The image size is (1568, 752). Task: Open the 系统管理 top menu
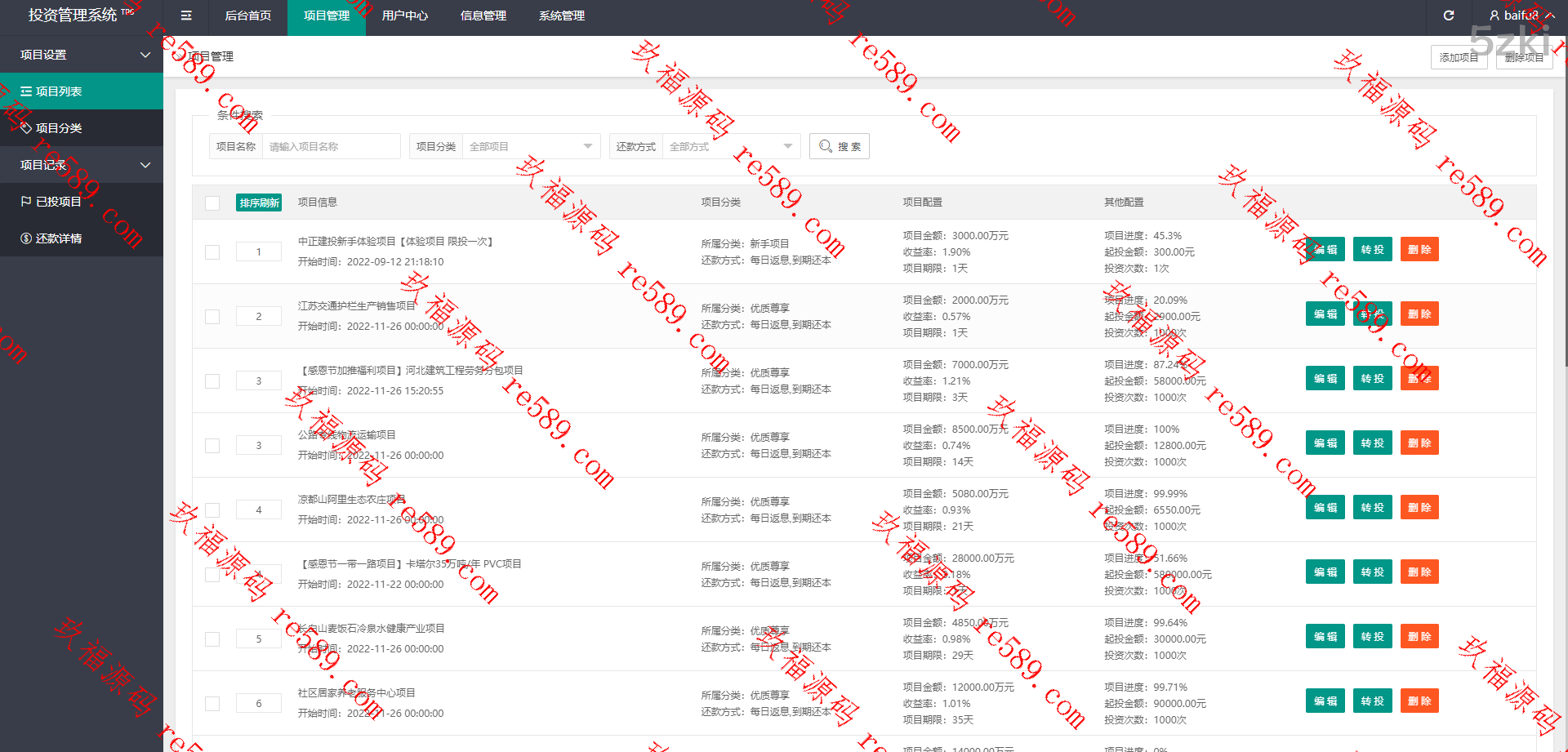(x=561, y=16)
